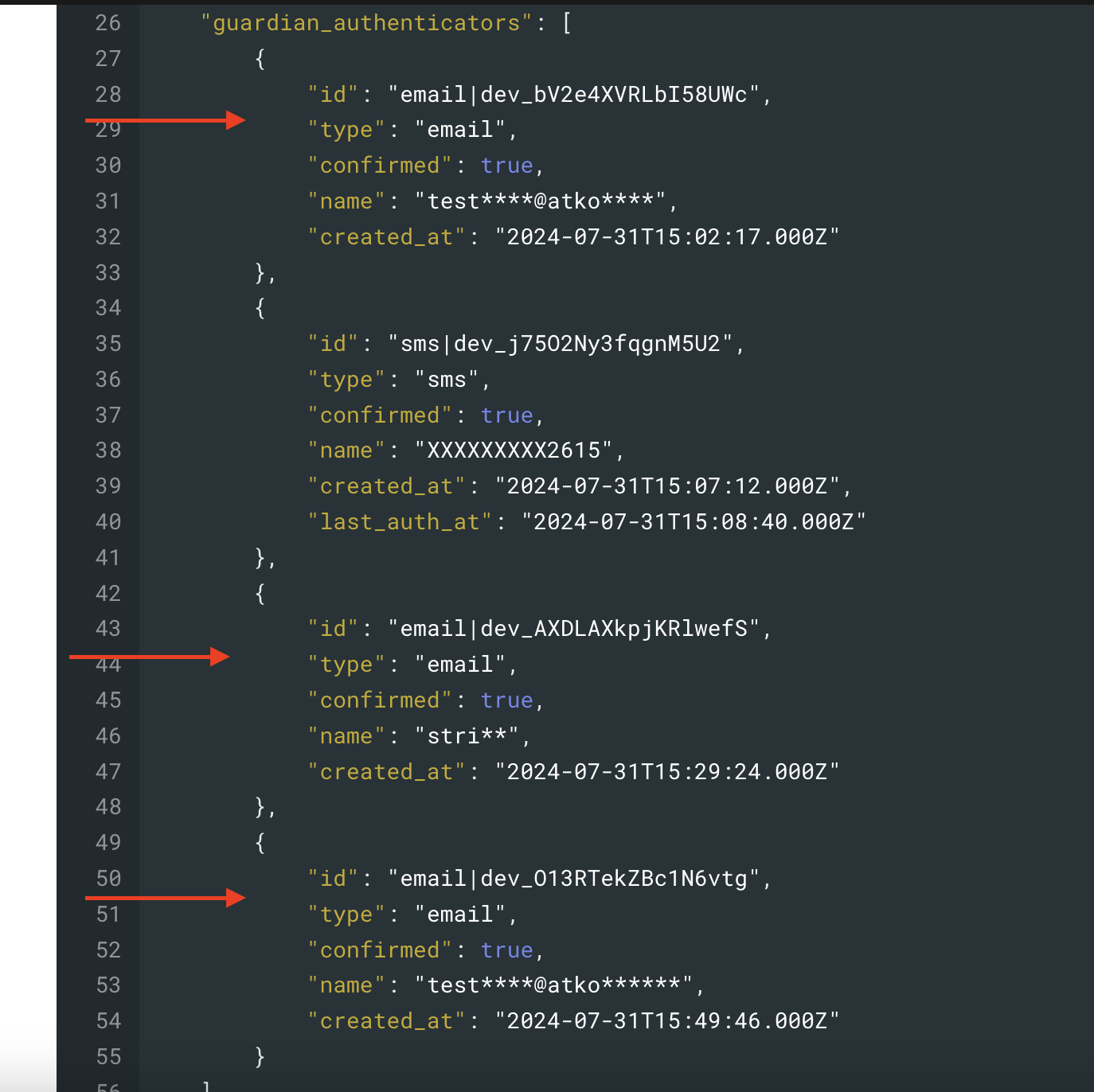The height and width of the screenshot is (1092, 1094).
Task: Click type value "email" on line 51
Action: tap(460, 915)
